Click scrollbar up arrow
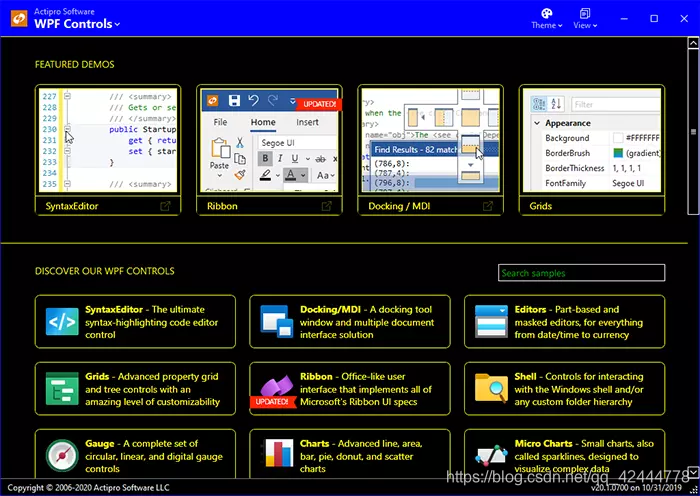Screen dimensions: 700x496 click(x=693, y=43)
